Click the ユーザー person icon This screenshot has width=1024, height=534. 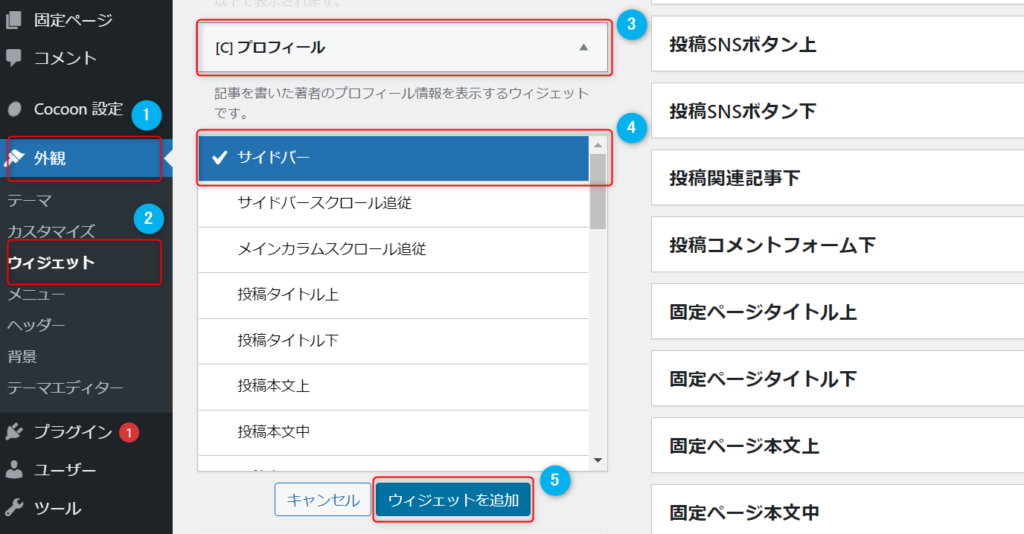[14, 469]
